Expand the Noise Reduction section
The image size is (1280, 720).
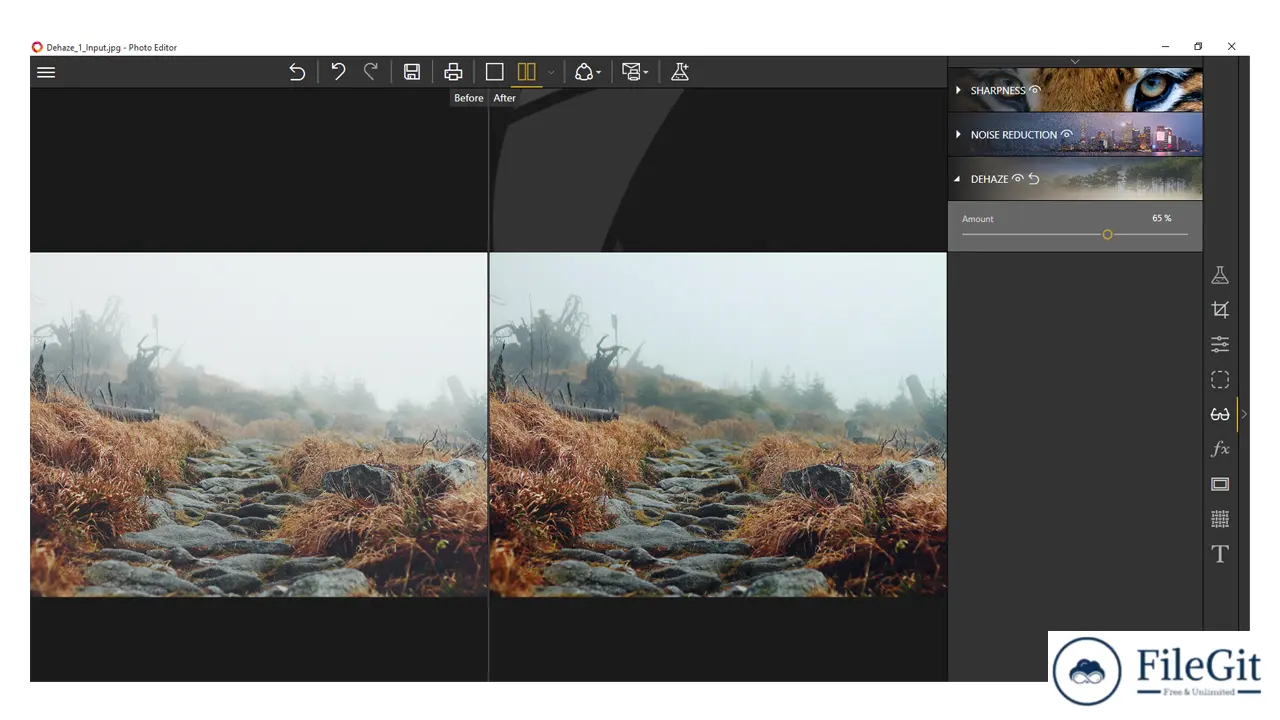958,134
